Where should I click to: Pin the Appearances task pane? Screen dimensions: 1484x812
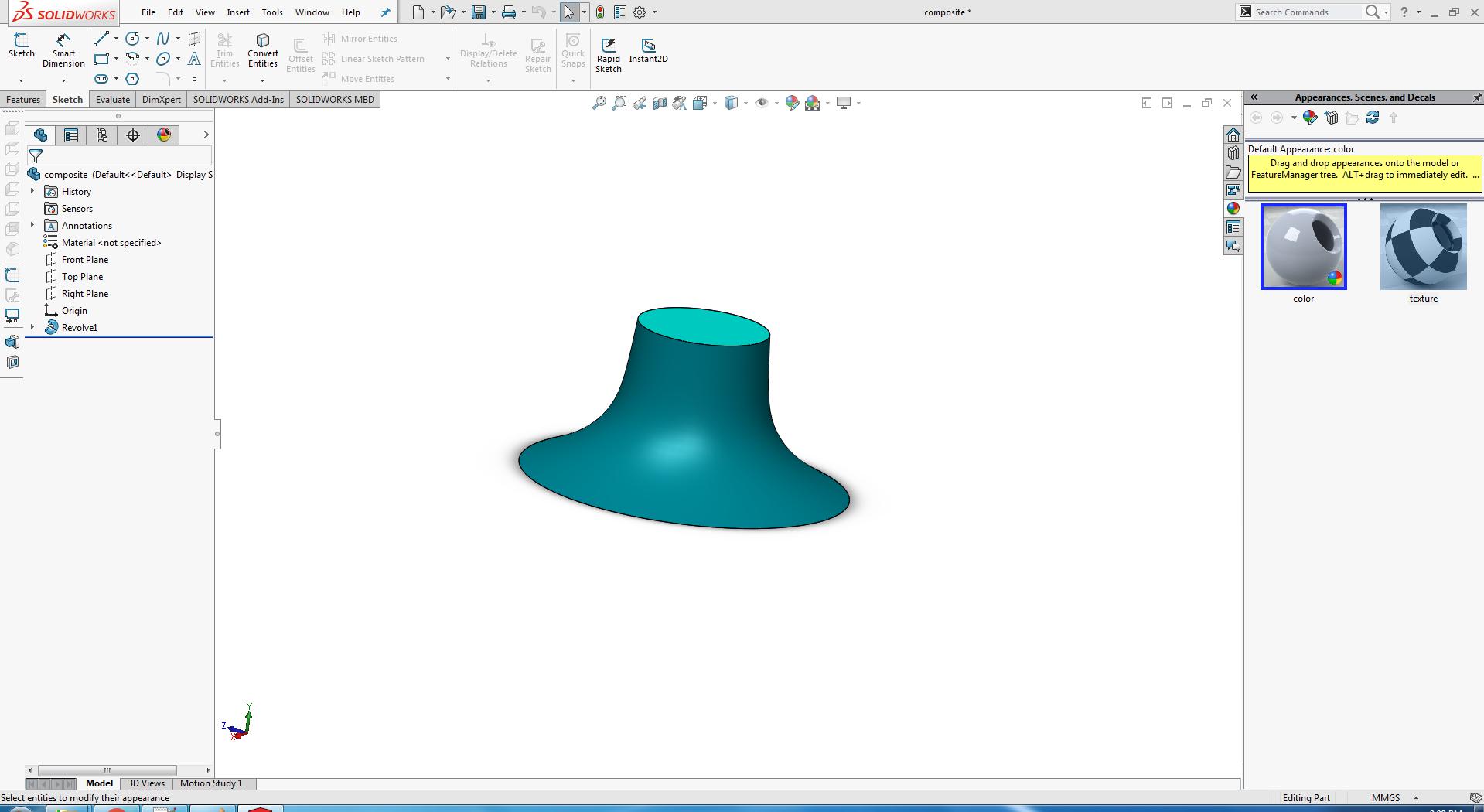pyautogui.click(x=1476, y=97)
